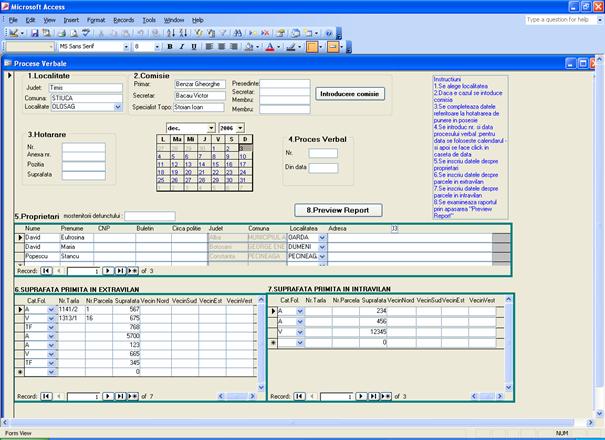The height and width of the screenshot is (440, 605).
Task: Toggle Underline formatting button
Action: click(x=196, y=47)
